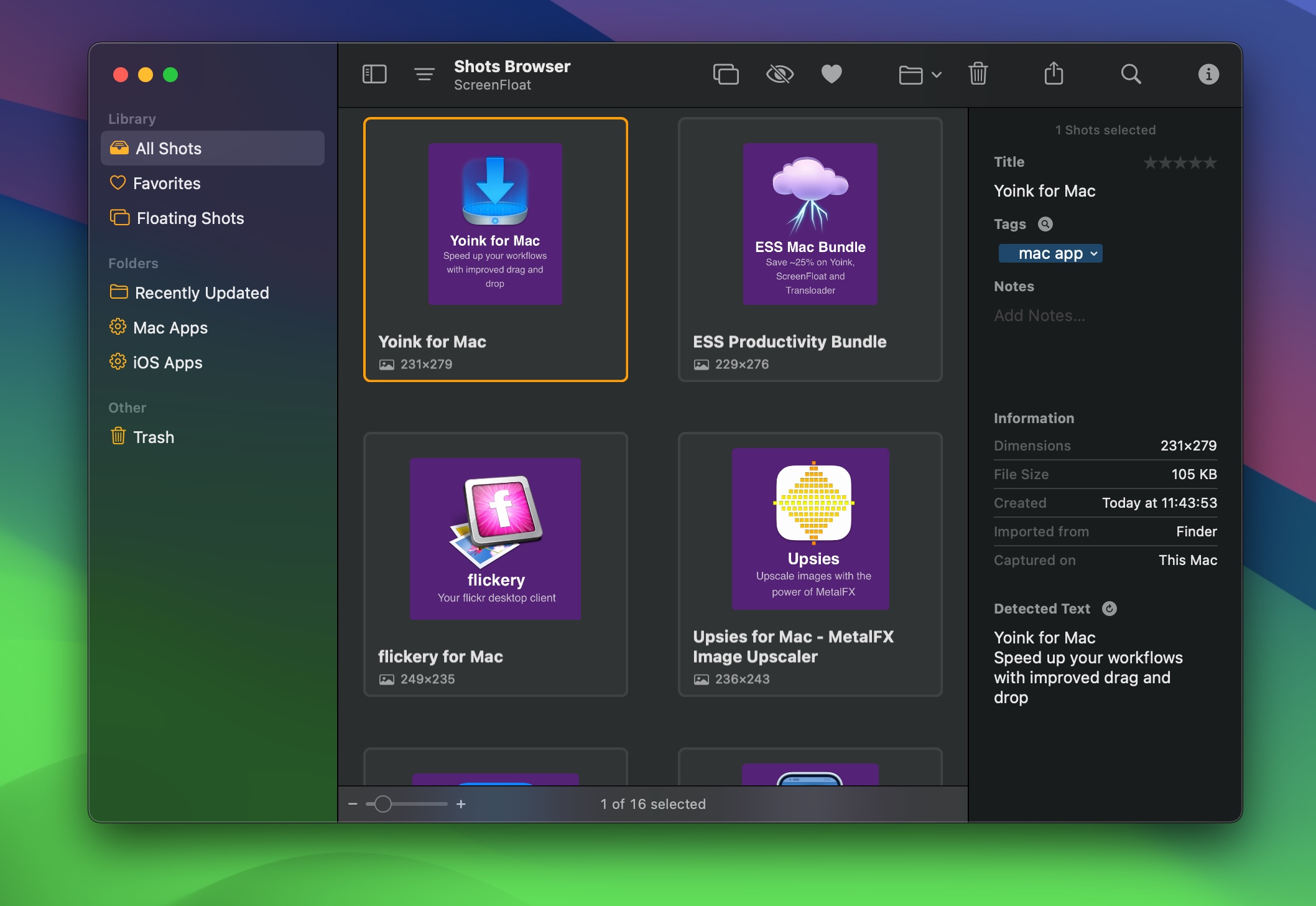The height and width of the screenshot is (906, 1316).
Task: Edit the Yoink for Mac title field
Action: point(1105,191)
